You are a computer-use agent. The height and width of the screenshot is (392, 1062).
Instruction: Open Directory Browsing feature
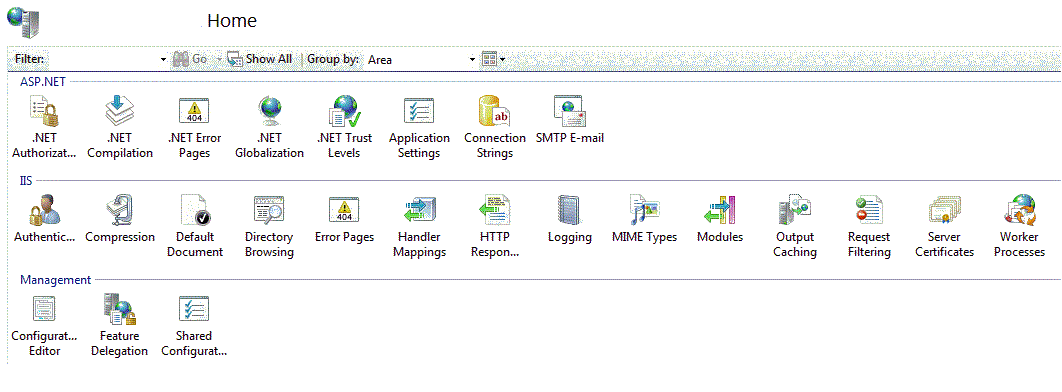270,225
